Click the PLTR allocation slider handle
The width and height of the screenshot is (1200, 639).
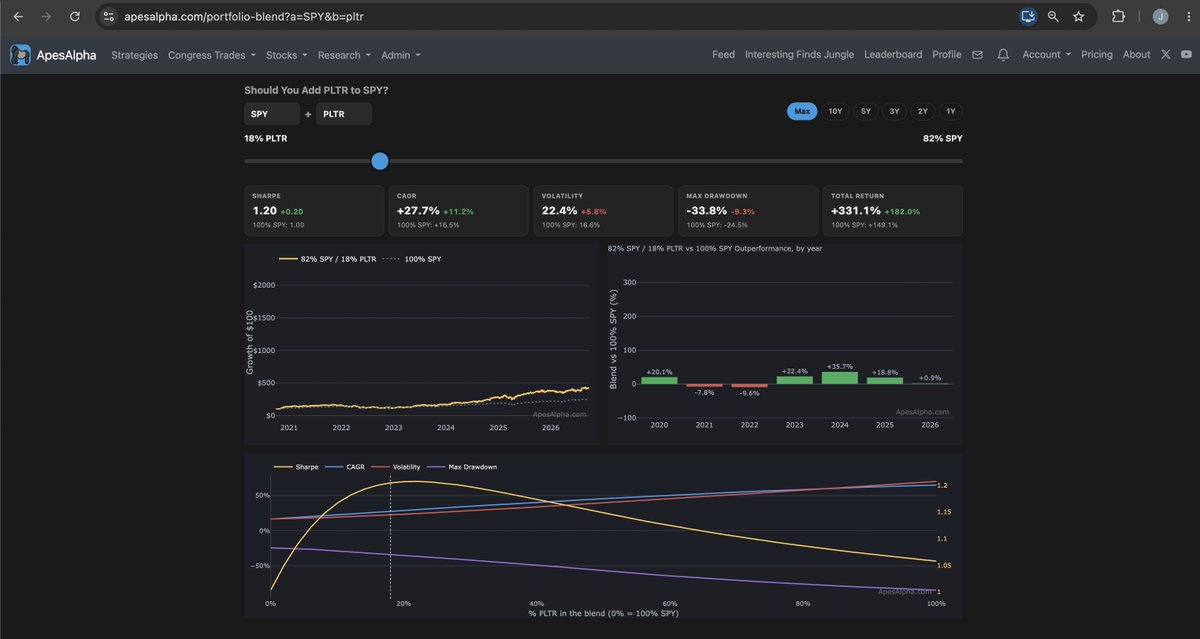point(379,161)
